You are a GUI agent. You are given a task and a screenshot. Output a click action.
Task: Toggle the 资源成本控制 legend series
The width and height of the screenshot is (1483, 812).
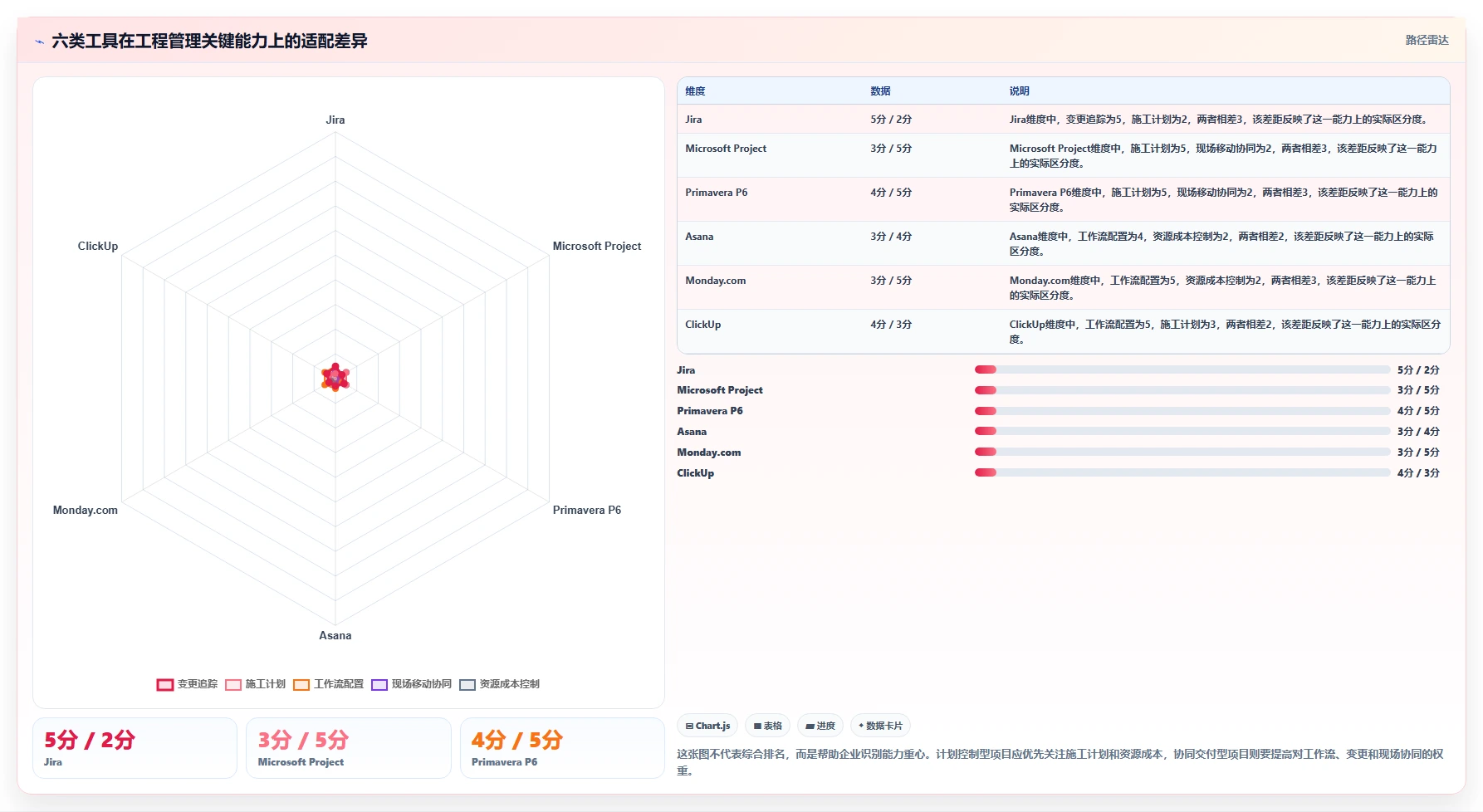500,684
